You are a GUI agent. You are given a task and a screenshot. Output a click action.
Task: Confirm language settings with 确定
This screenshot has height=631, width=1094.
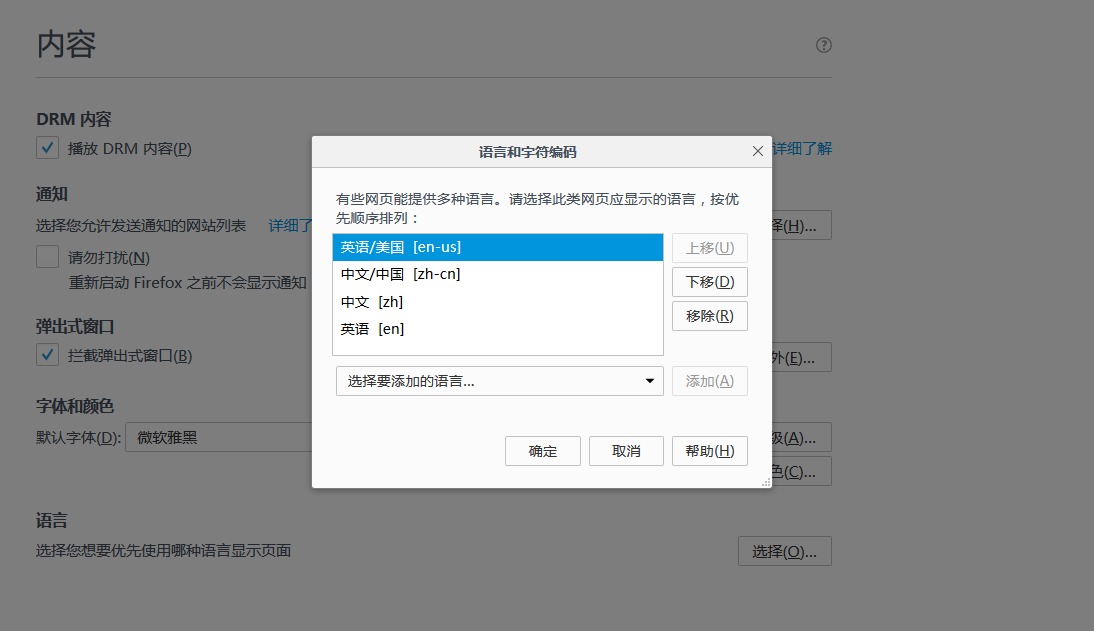click(x=542, y=450)
